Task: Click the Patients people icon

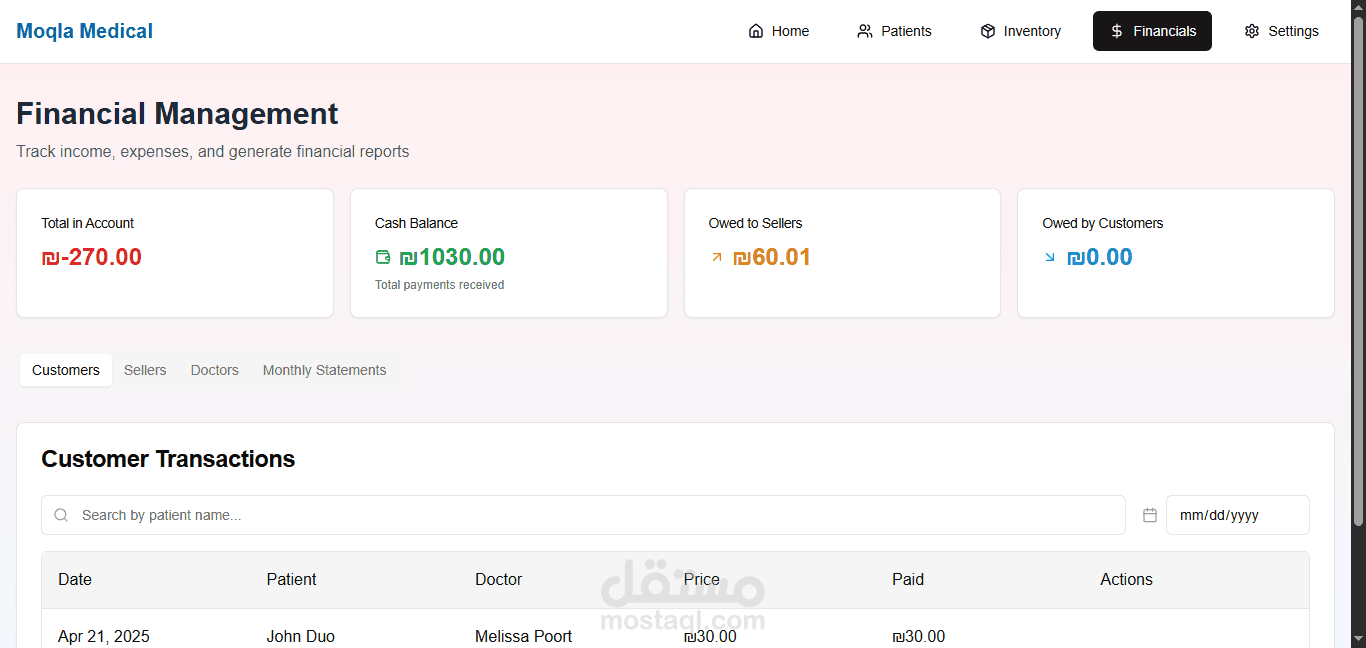Action: coord(865,31)
